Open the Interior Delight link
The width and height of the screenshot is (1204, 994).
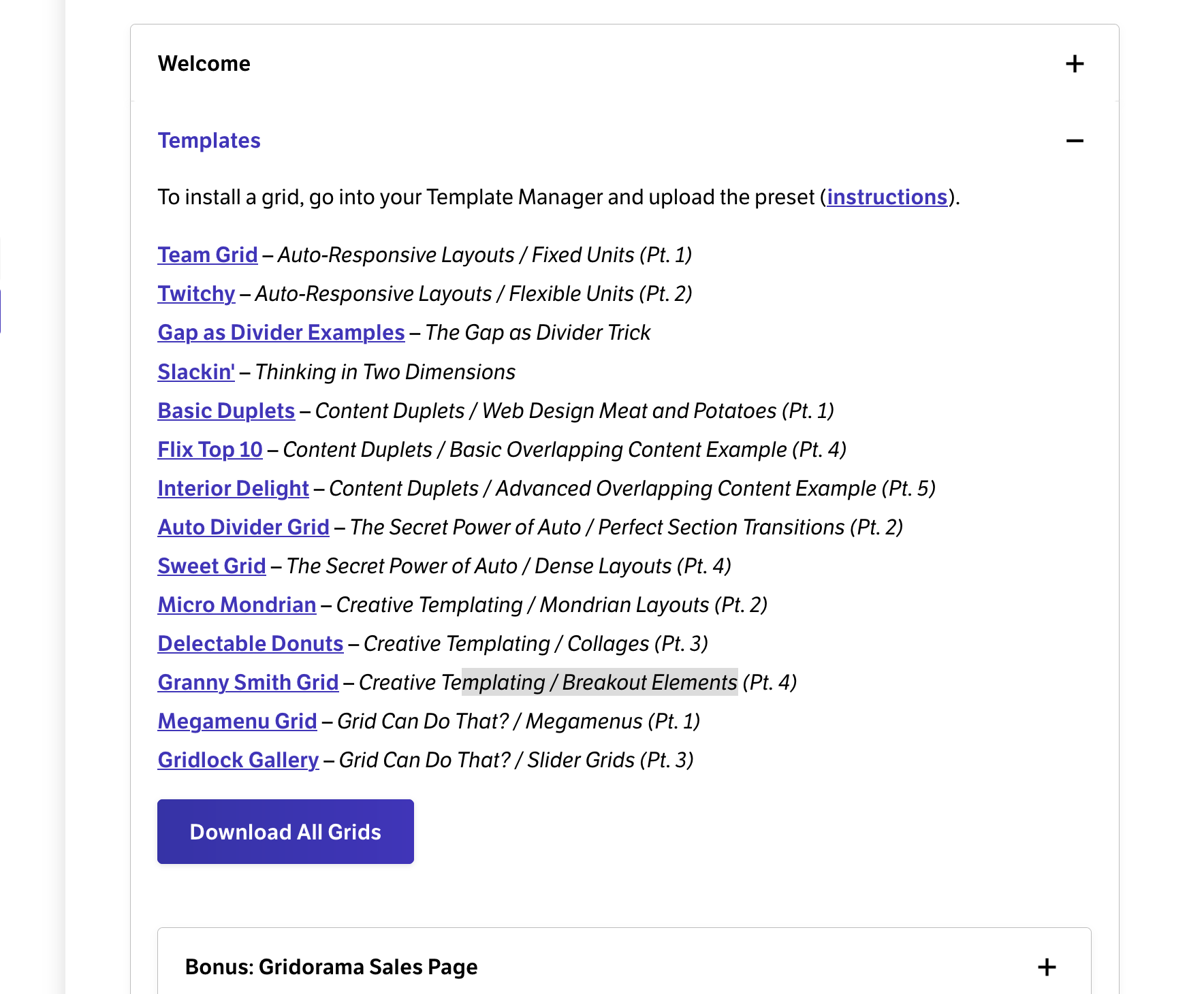click(x=233, y=488)
